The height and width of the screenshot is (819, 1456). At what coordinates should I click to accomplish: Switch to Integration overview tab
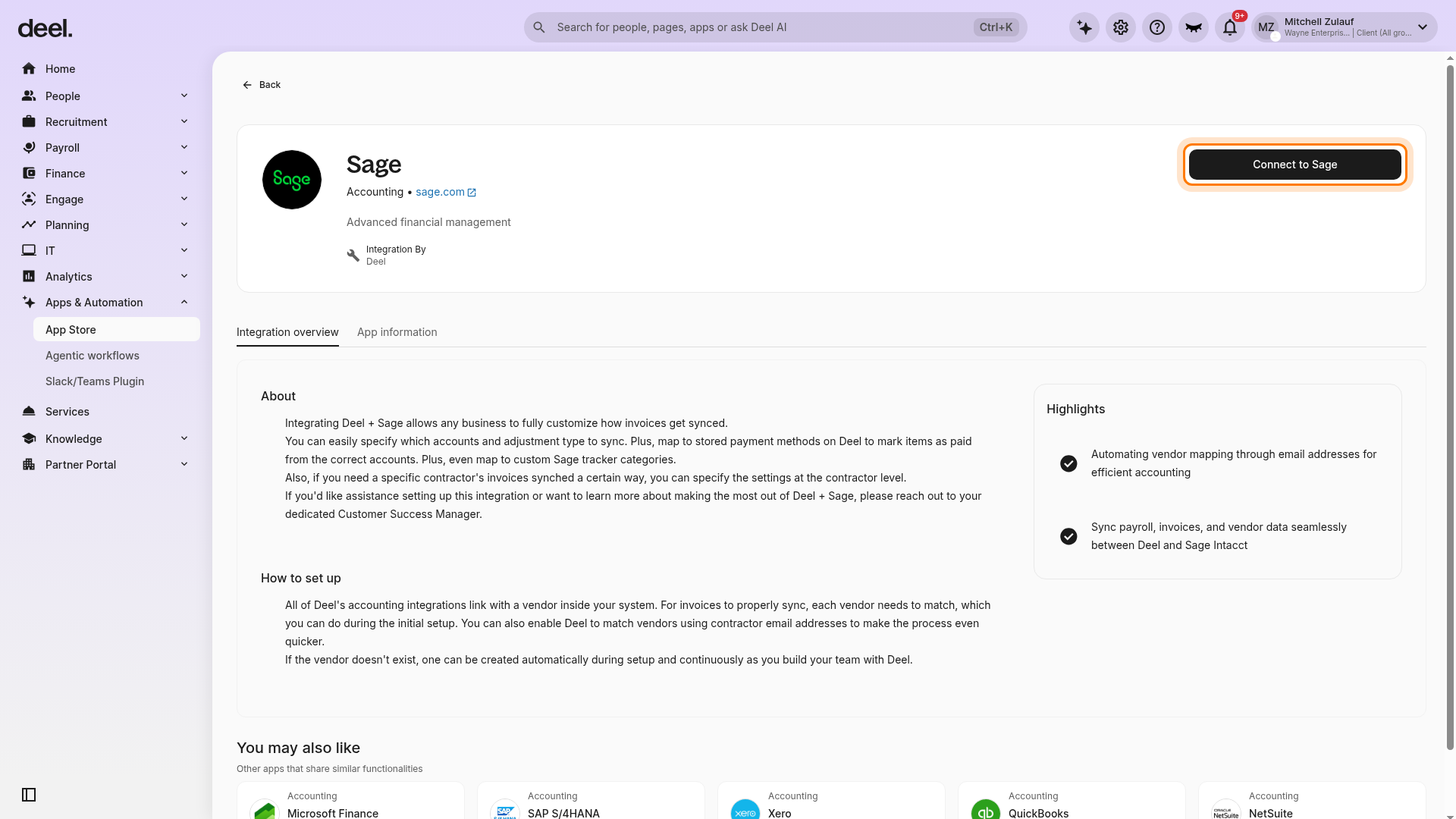point(287,332)
